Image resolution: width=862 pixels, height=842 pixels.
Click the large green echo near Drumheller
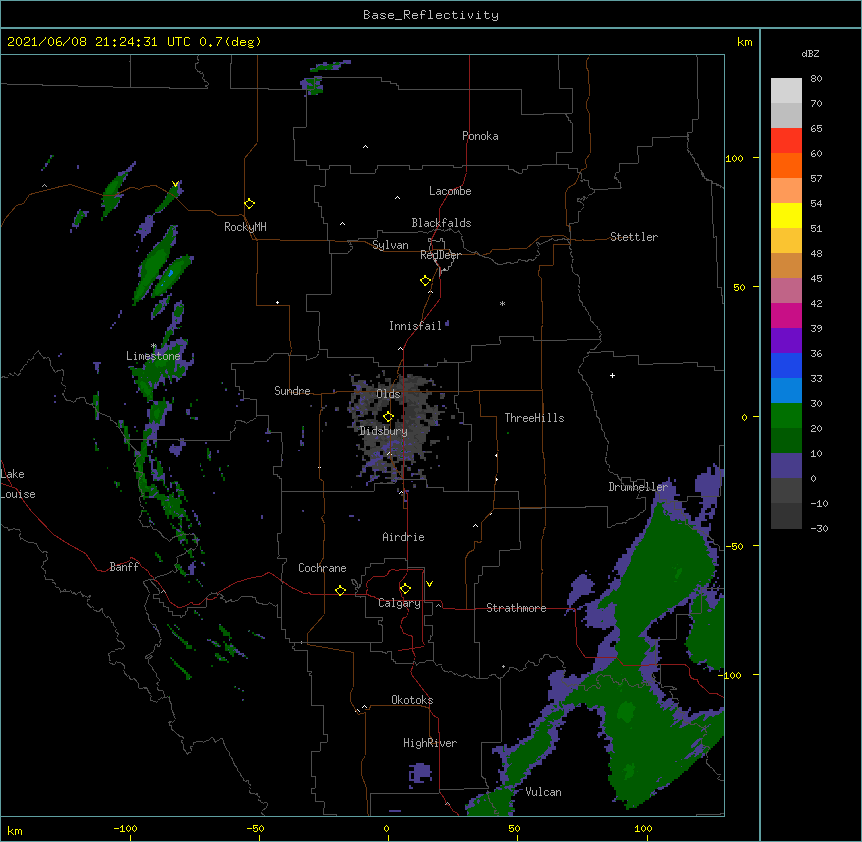tap(660, 572)
